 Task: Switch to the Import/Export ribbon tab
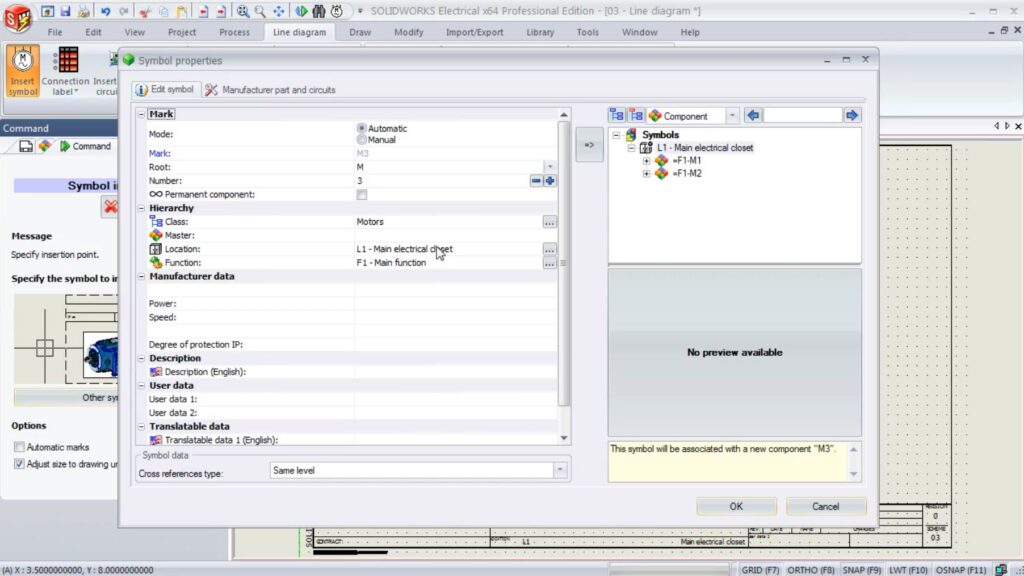(474, 32)
